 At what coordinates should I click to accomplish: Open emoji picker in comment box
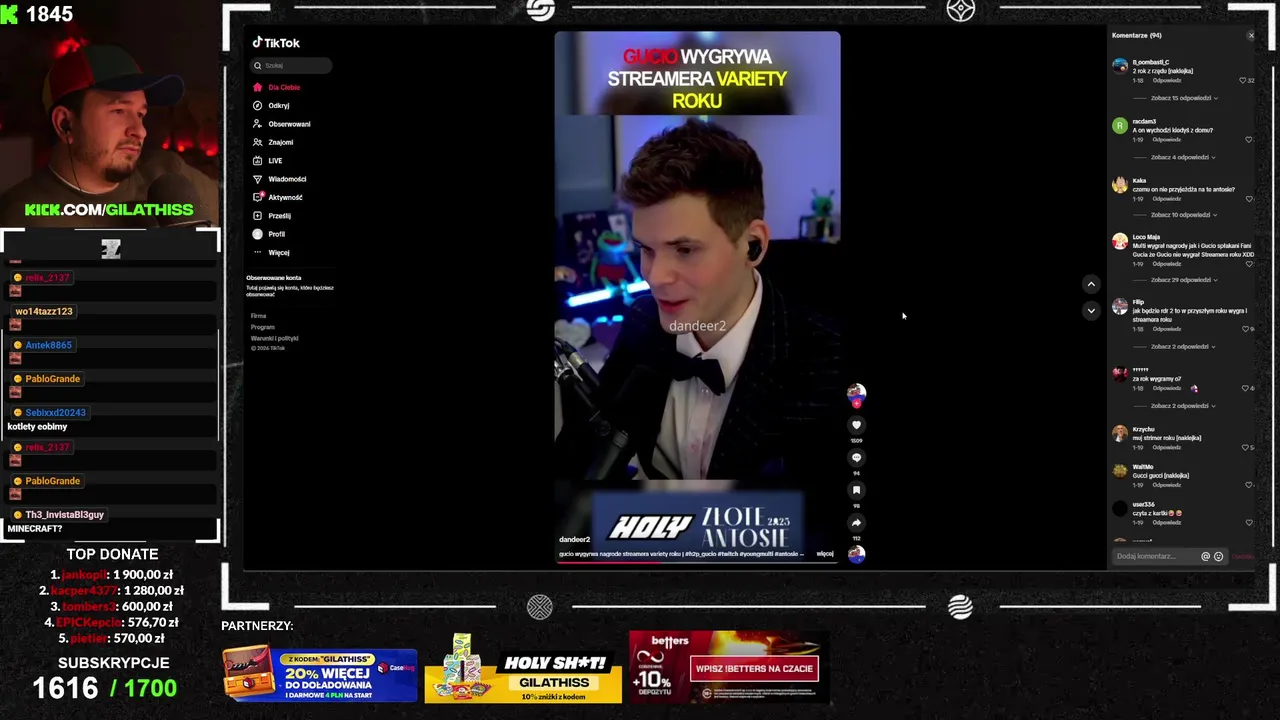1218,556
